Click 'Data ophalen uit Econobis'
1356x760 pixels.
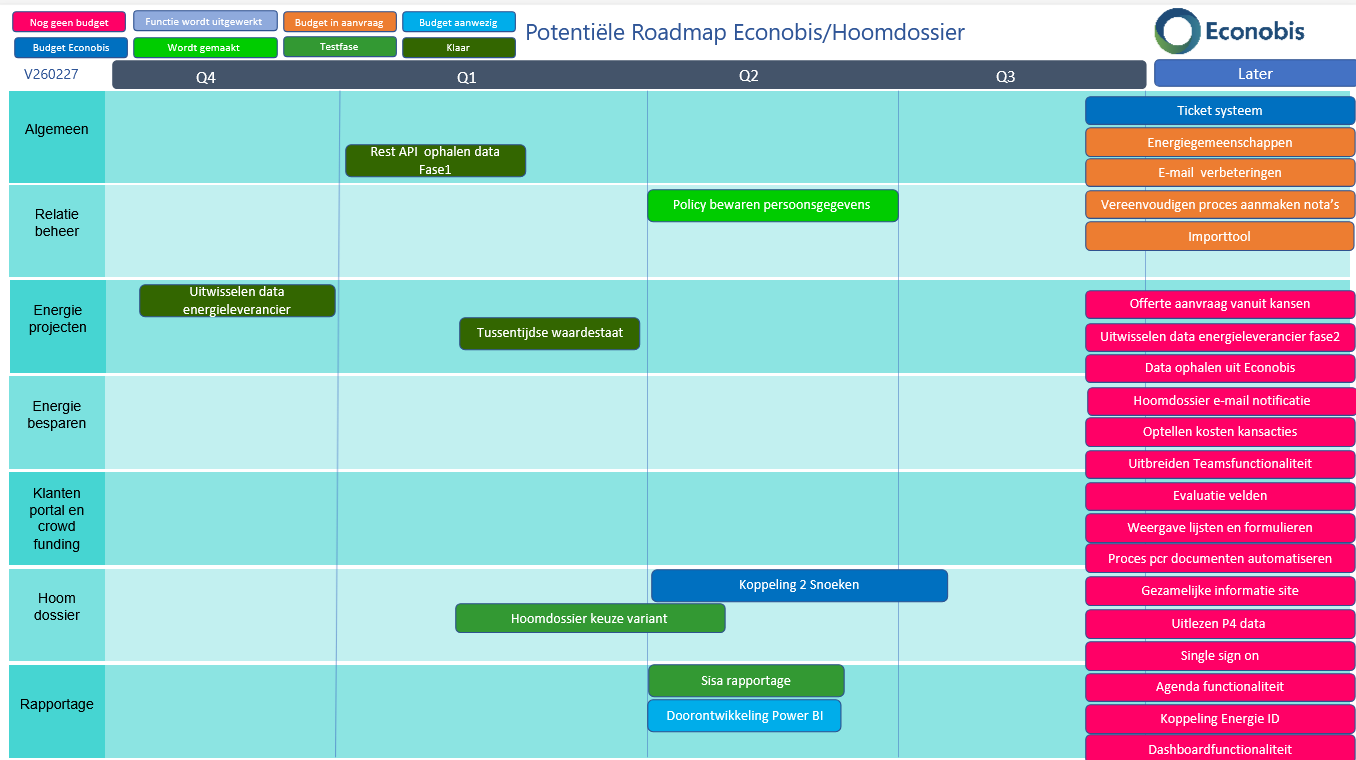click(1220, 368)
